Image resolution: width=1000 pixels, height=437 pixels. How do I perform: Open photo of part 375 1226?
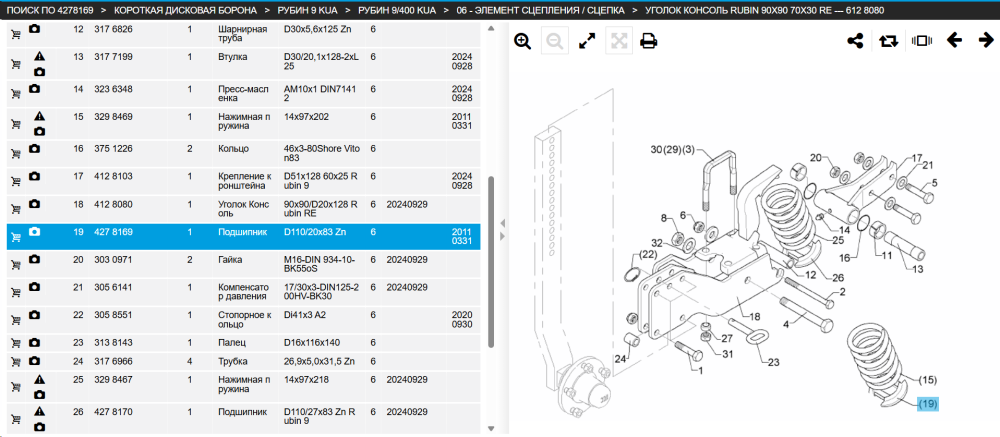click(x=34, y=149)
